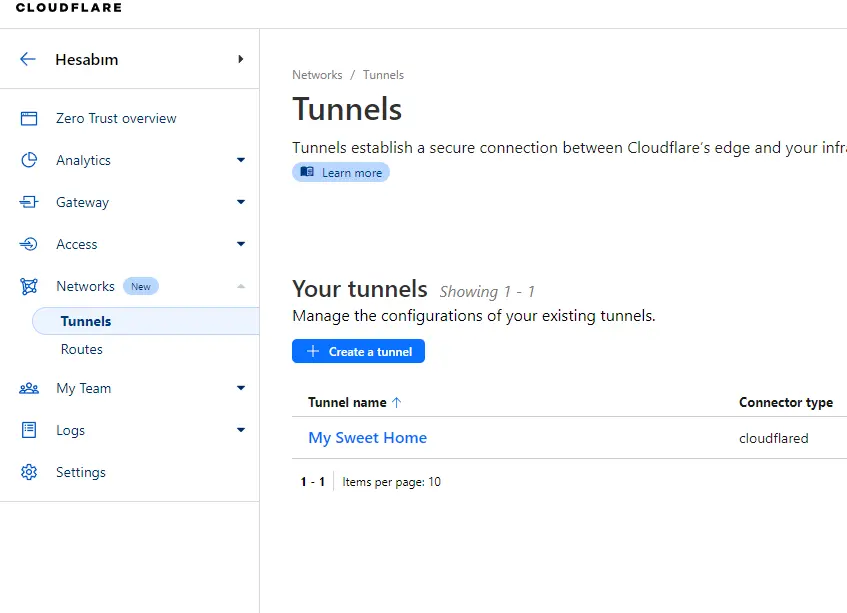Expand the Gateway menu chevron
The image size is (847, 613).
[x=241, y=202]
